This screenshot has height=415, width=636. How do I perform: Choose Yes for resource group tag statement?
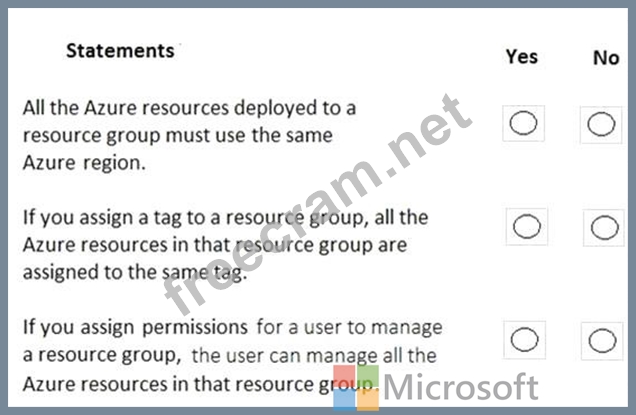coord(527,227)
